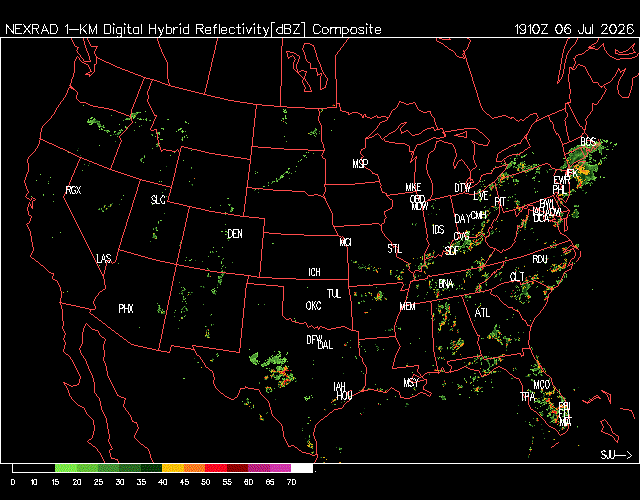Select the MCO airport label
The image size is (640, 500).
coord(542,384)
